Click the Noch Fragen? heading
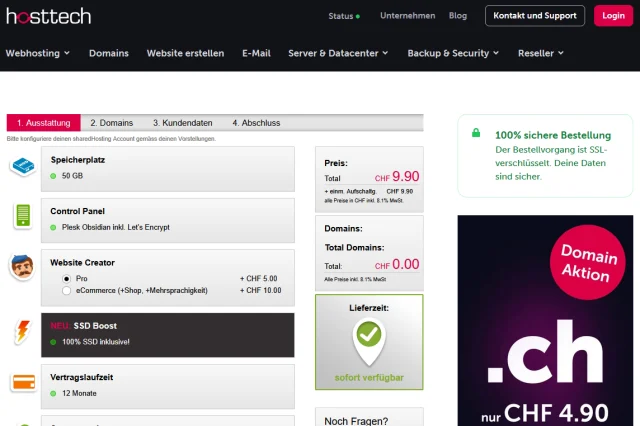Viewport: 640px width, 426px height. [x=356, y=421]
